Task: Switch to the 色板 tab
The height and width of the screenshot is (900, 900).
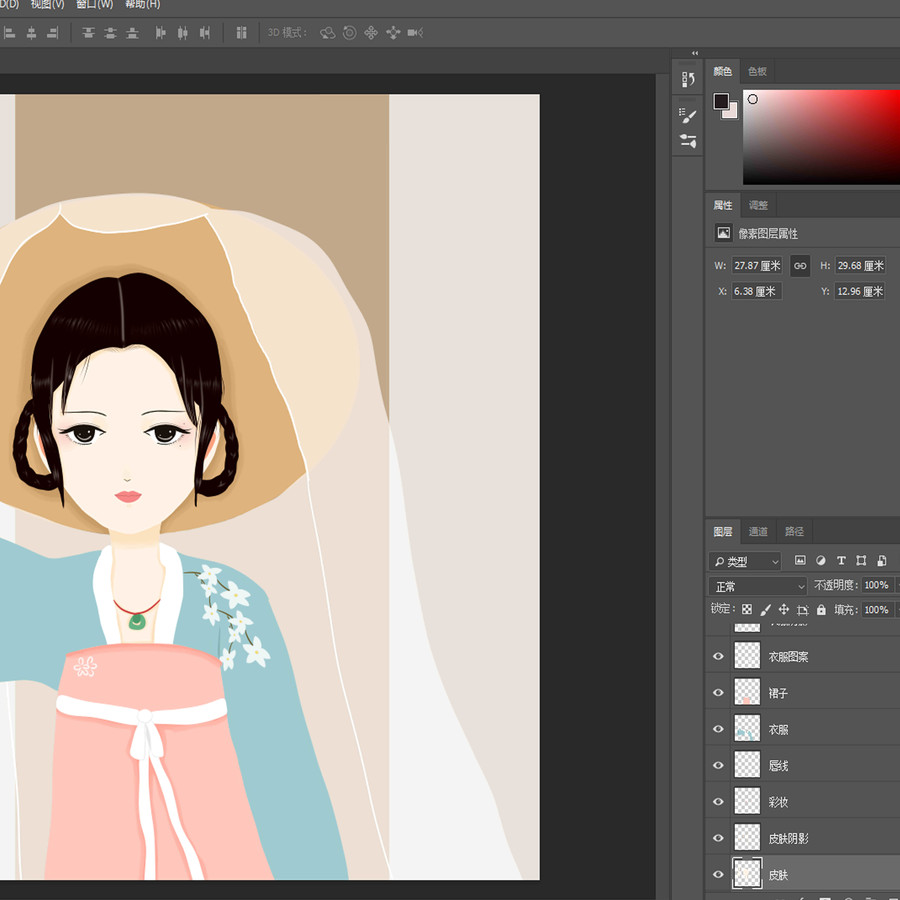Action: click(757, 71)
